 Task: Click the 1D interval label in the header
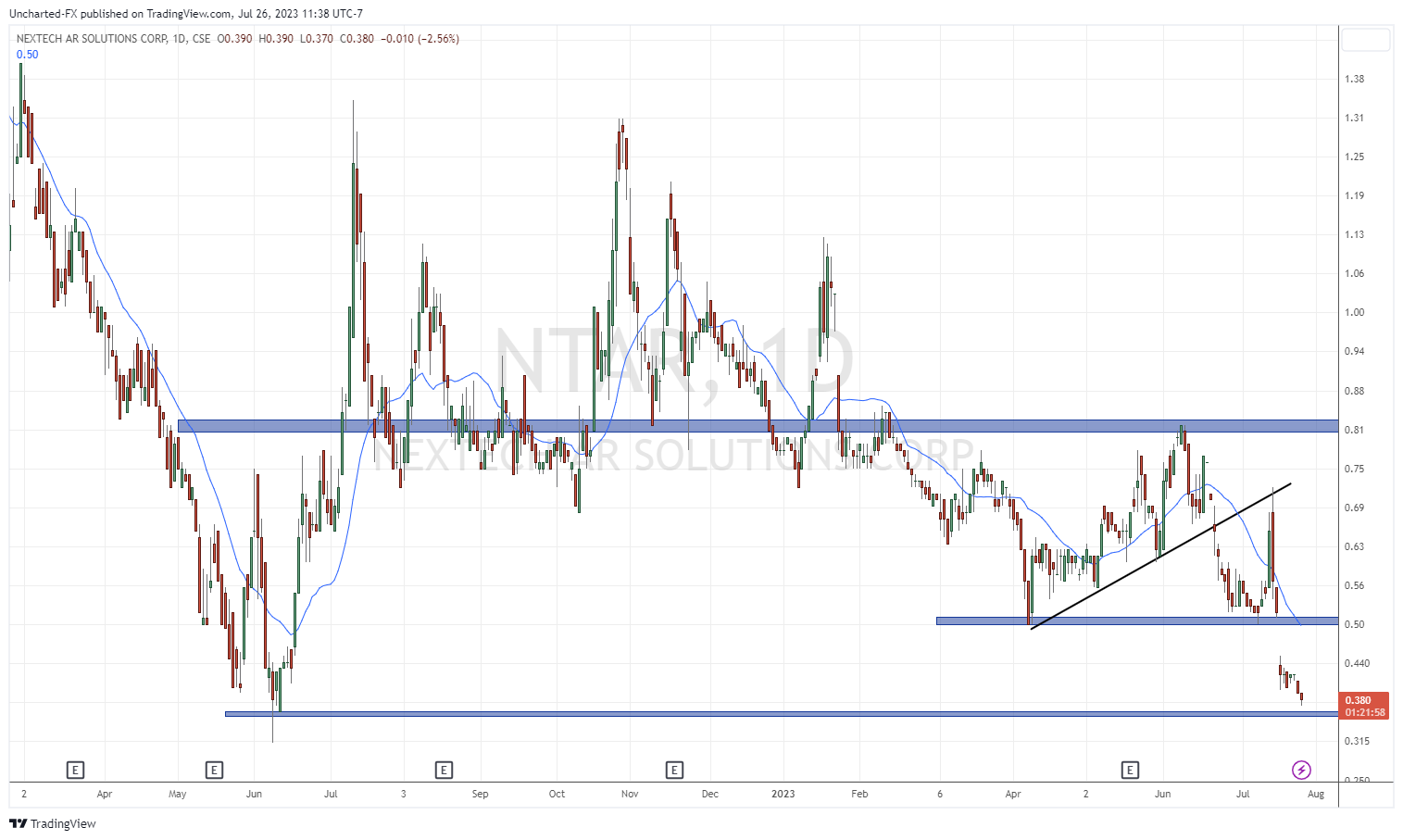(x=180, y=39)
